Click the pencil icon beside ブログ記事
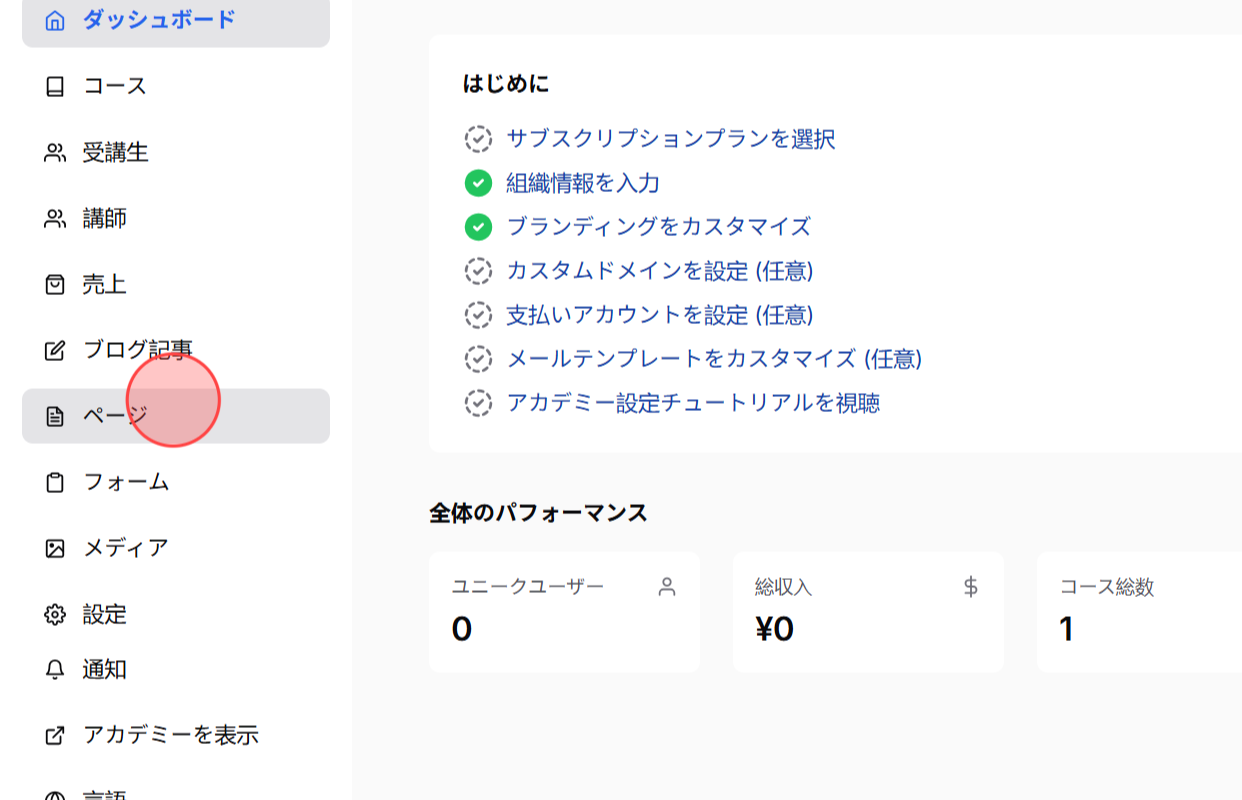This screenshot has width=1242, height=800. [54, 350]
